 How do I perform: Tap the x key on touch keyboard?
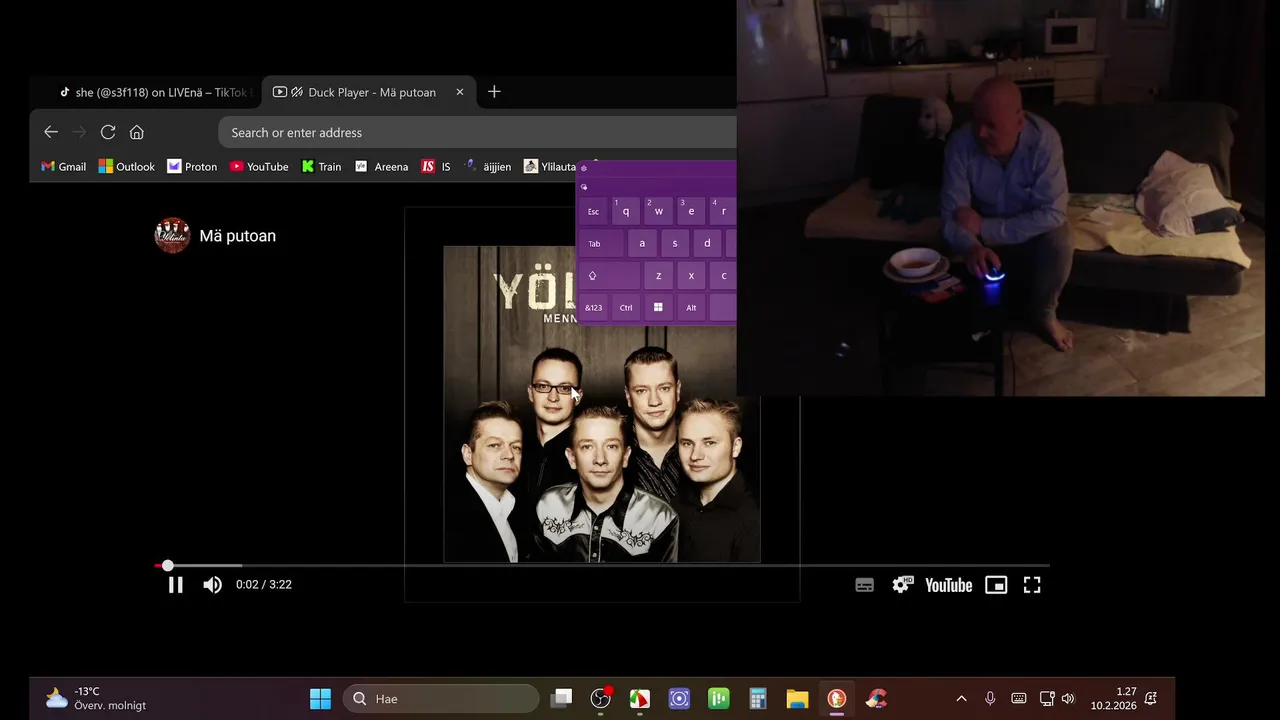(x=691, y=275)
